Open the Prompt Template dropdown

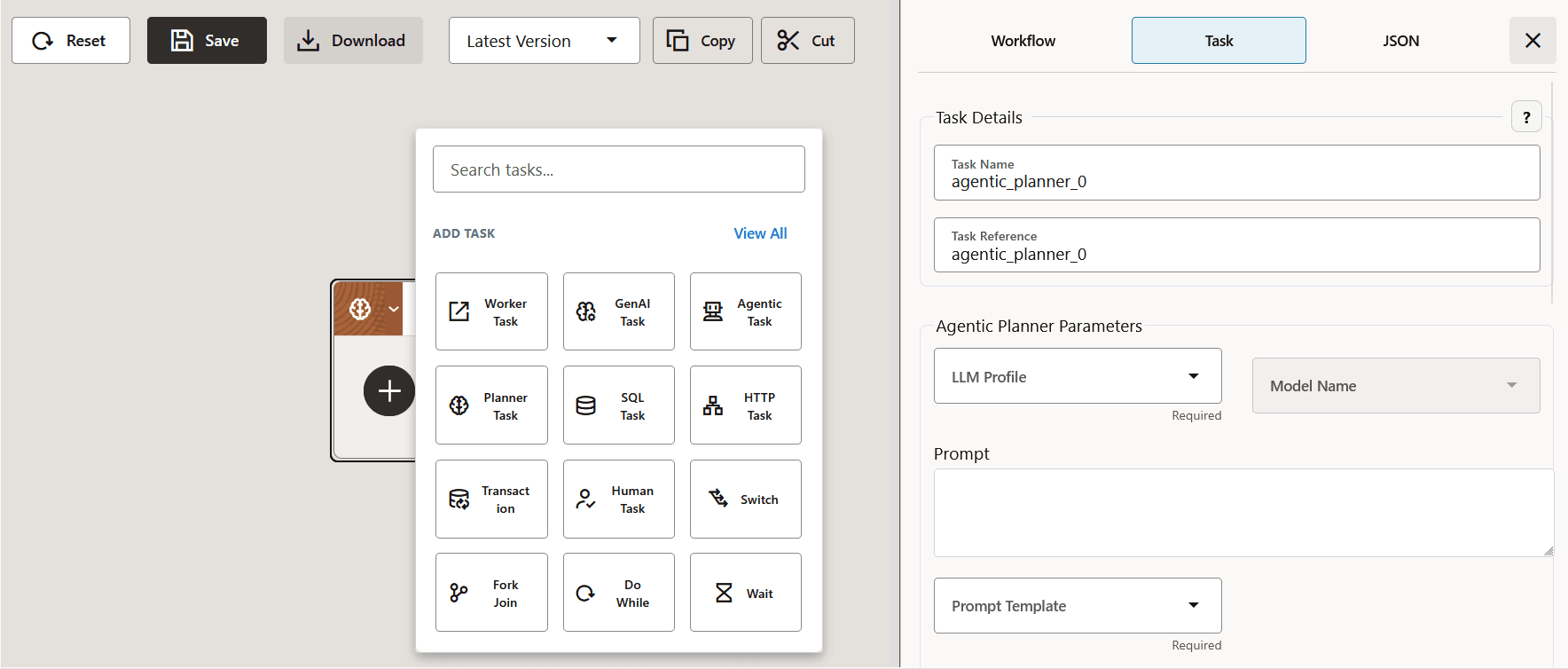tap(1078, 605)
